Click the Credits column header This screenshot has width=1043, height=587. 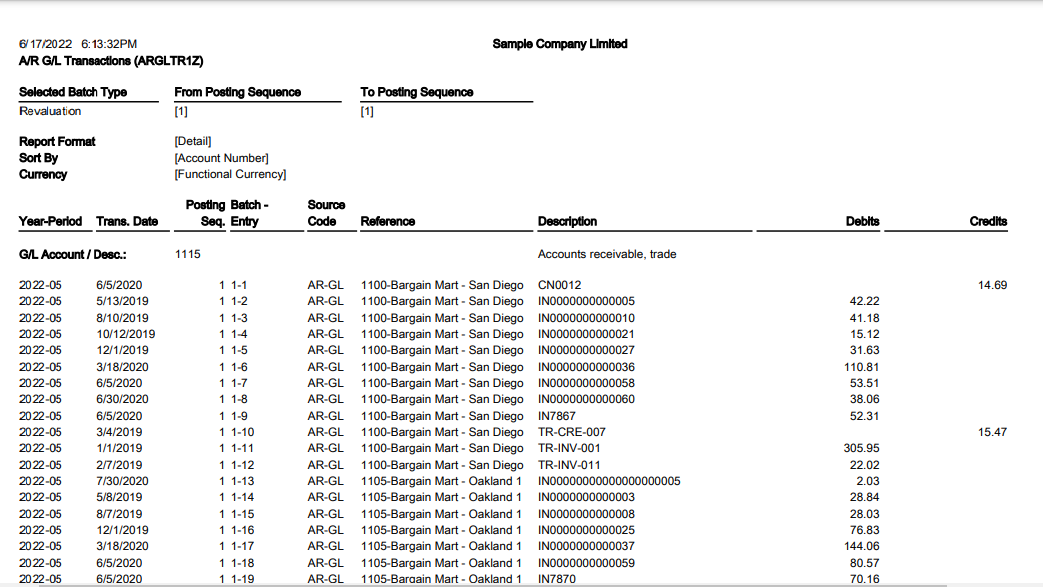coord(990,221)
